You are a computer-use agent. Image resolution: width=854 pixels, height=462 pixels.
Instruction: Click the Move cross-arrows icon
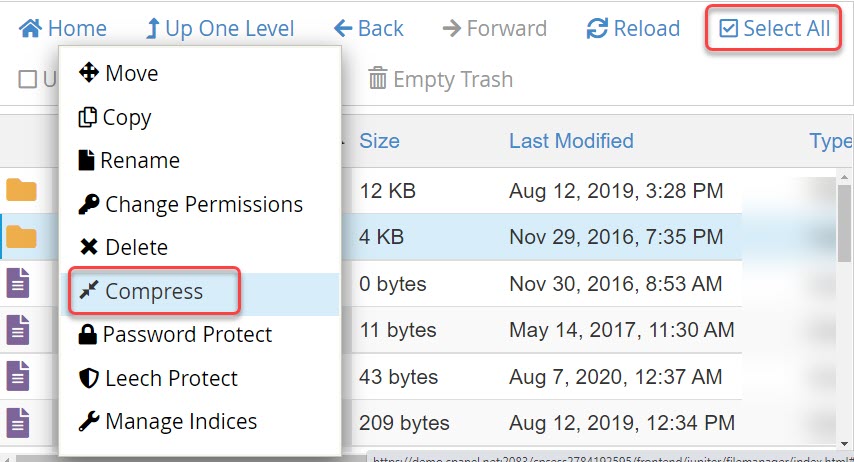tap(88, 73)
